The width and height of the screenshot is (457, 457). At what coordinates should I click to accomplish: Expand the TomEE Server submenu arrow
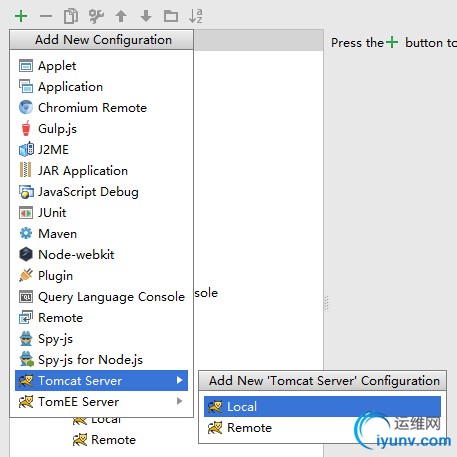(x=179, y=401)
